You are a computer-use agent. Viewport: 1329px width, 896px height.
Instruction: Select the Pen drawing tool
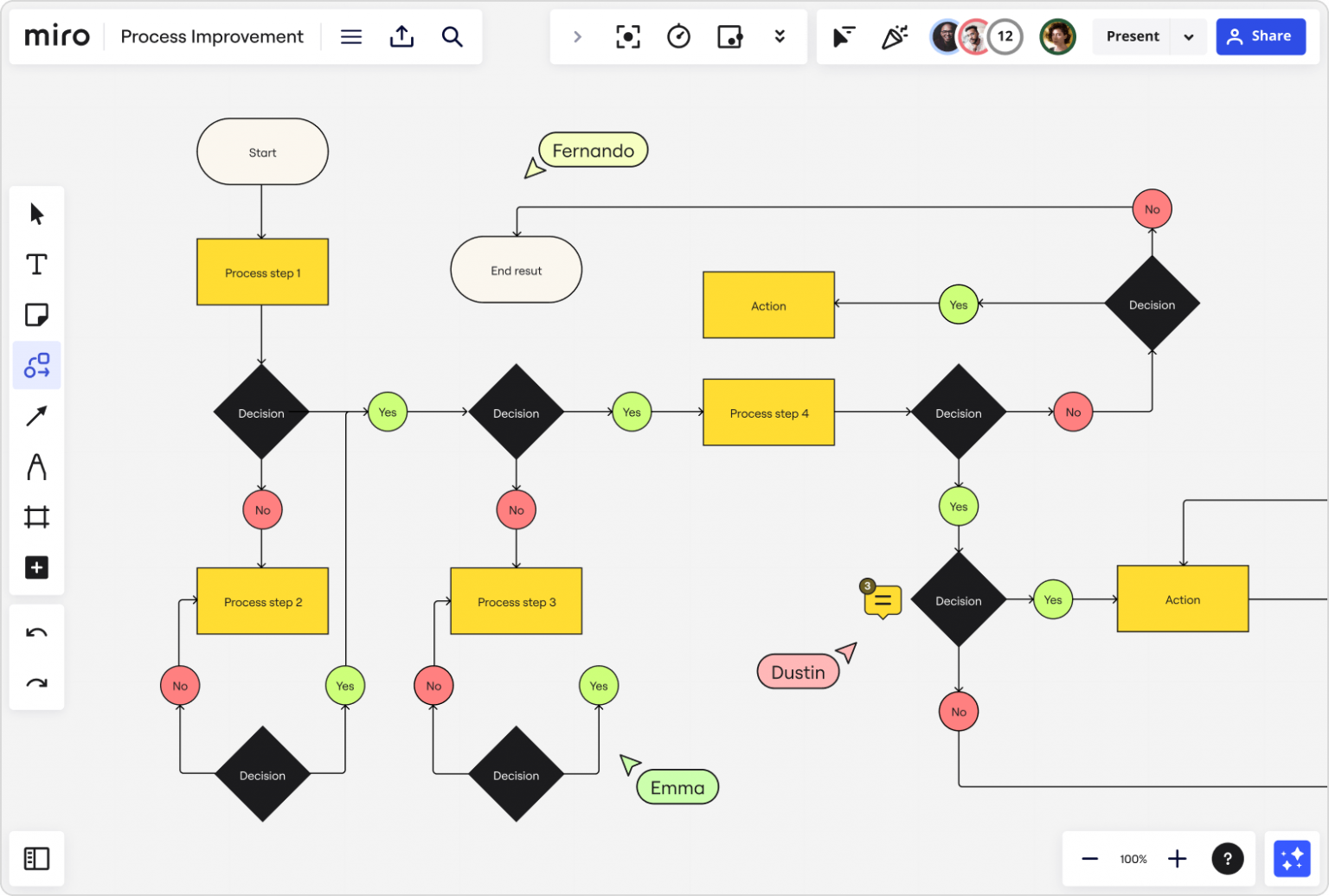click(x=36, y=467)
